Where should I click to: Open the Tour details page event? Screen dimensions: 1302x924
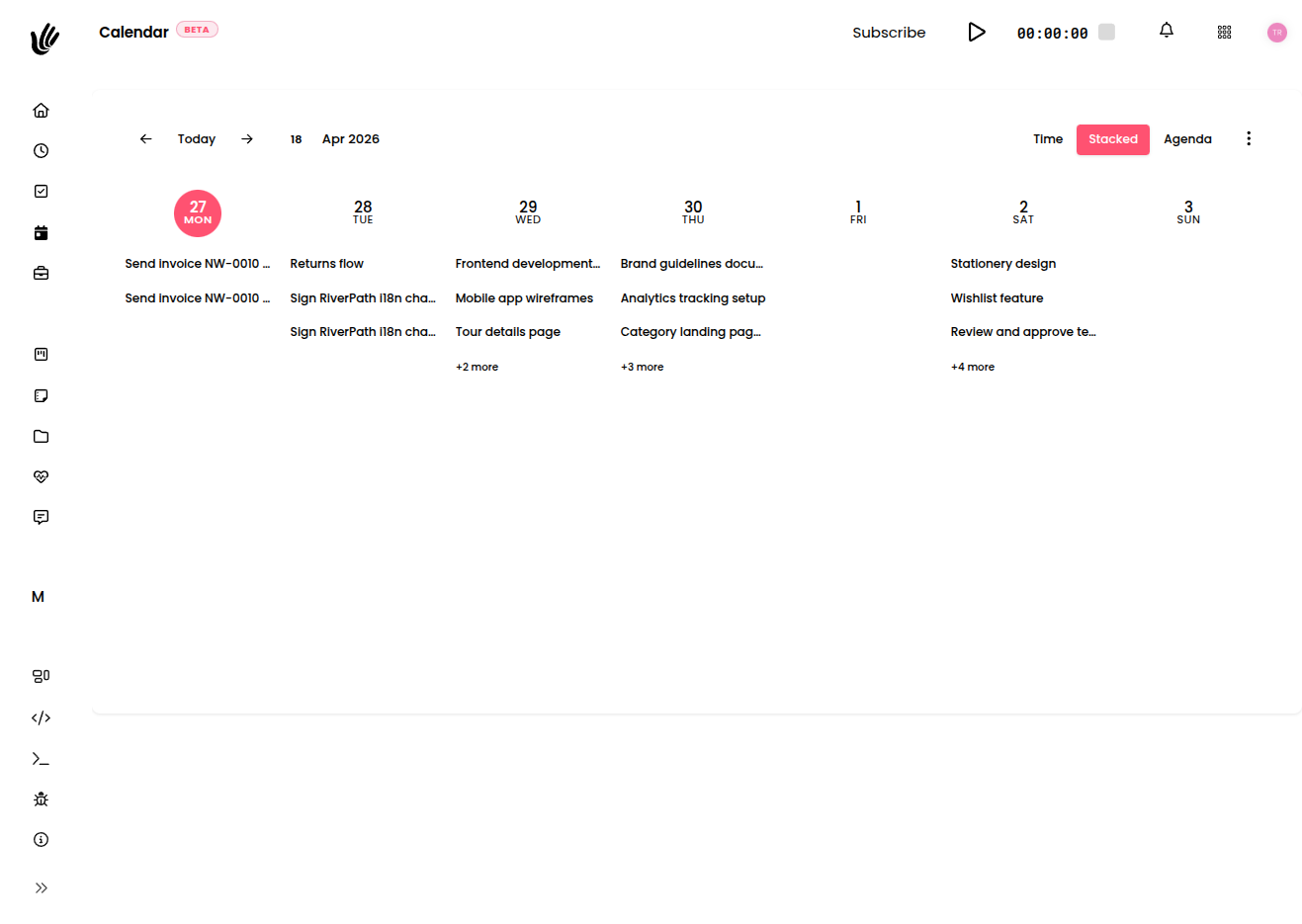point(507,332)
